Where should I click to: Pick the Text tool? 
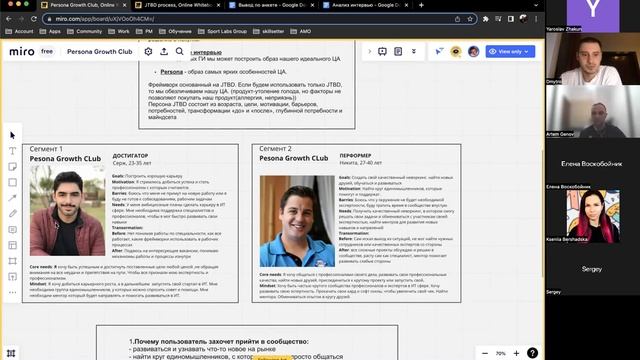(13, 151)
